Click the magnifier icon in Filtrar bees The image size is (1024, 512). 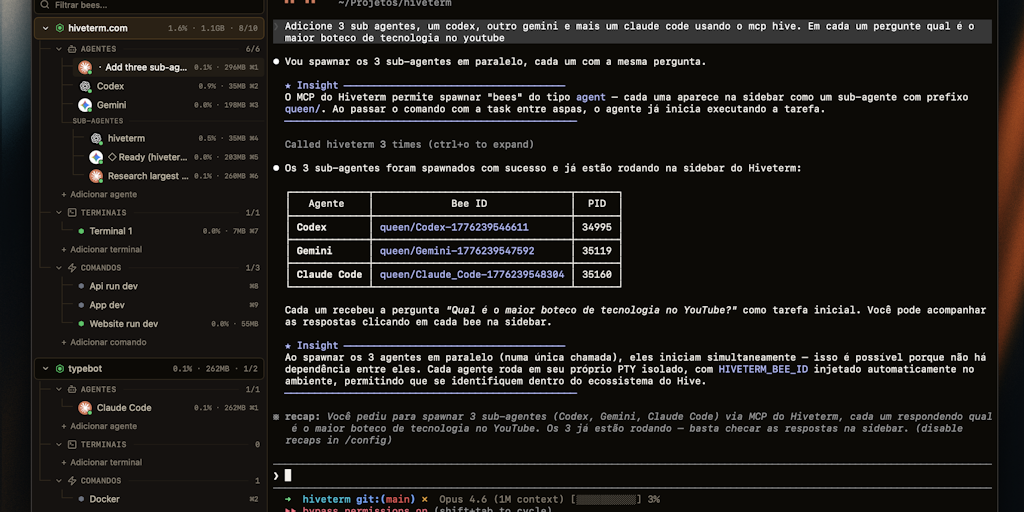pos(44,5)
